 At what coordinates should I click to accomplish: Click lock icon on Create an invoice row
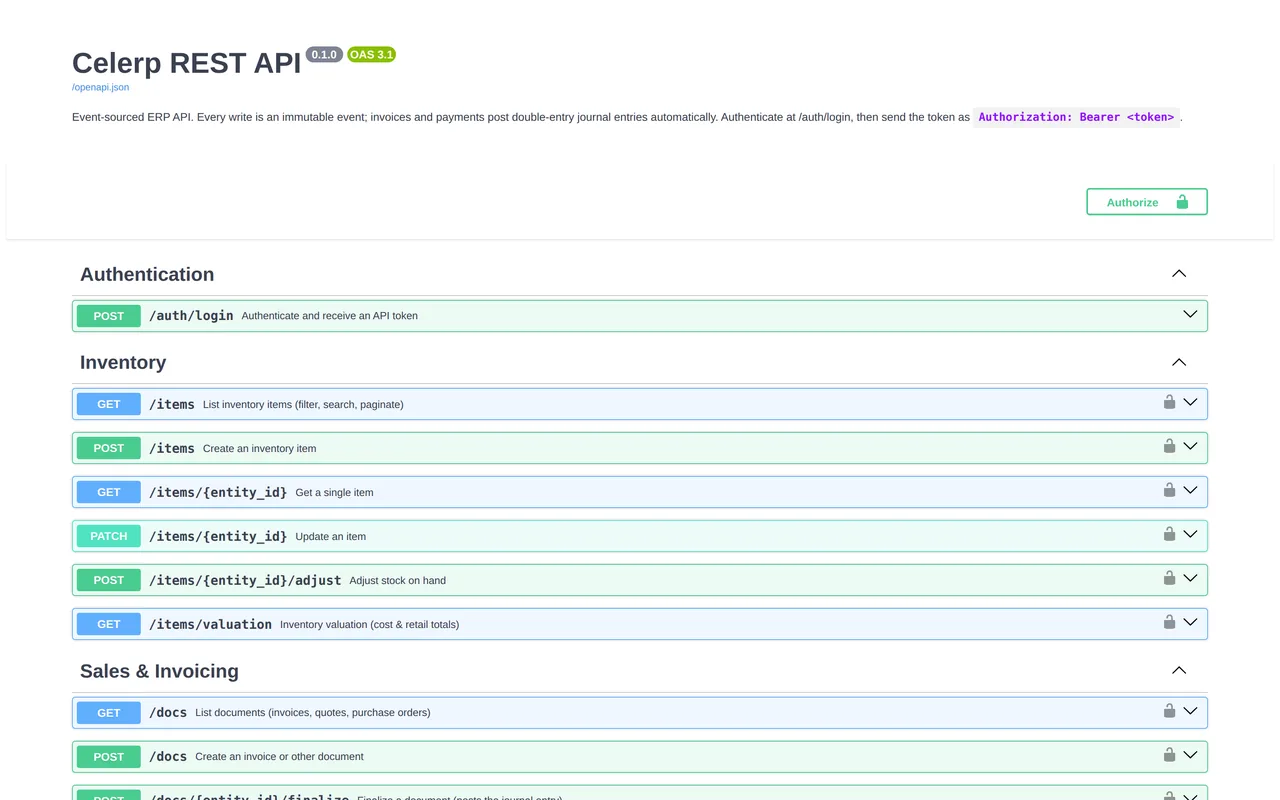coord(1169,755)
